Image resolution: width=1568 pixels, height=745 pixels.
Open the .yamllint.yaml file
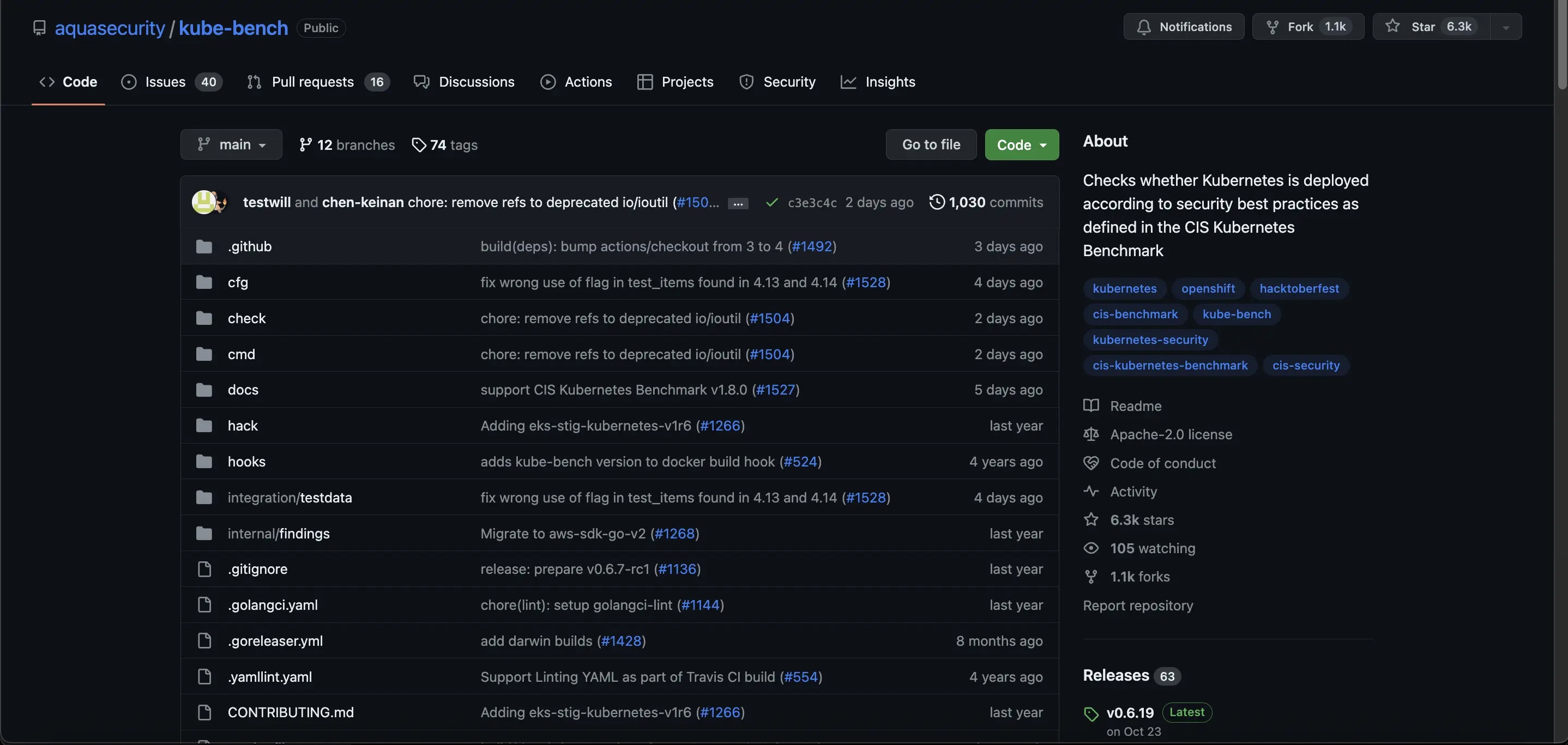[x=270, y=677]
